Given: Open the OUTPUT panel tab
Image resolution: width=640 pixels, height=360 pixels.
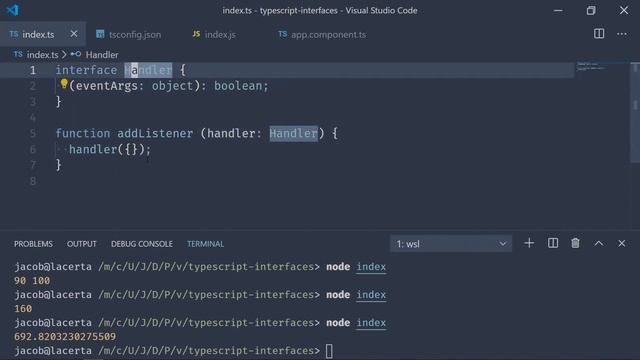Looking at the screenshot, I should pos(82,244).
